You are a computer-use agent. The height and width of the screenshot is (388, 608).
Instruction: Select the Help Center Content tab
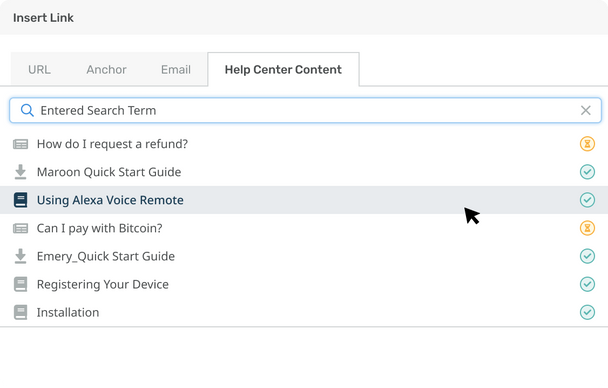click(x=283, y=69)
